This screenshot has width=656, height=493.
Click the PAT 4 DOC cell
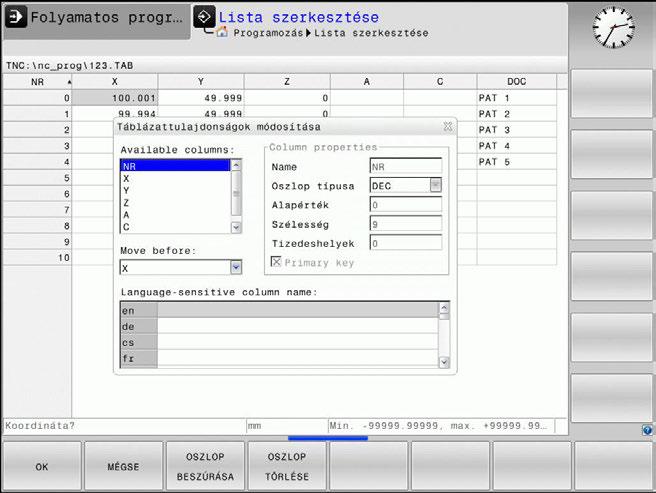point(517,146)
